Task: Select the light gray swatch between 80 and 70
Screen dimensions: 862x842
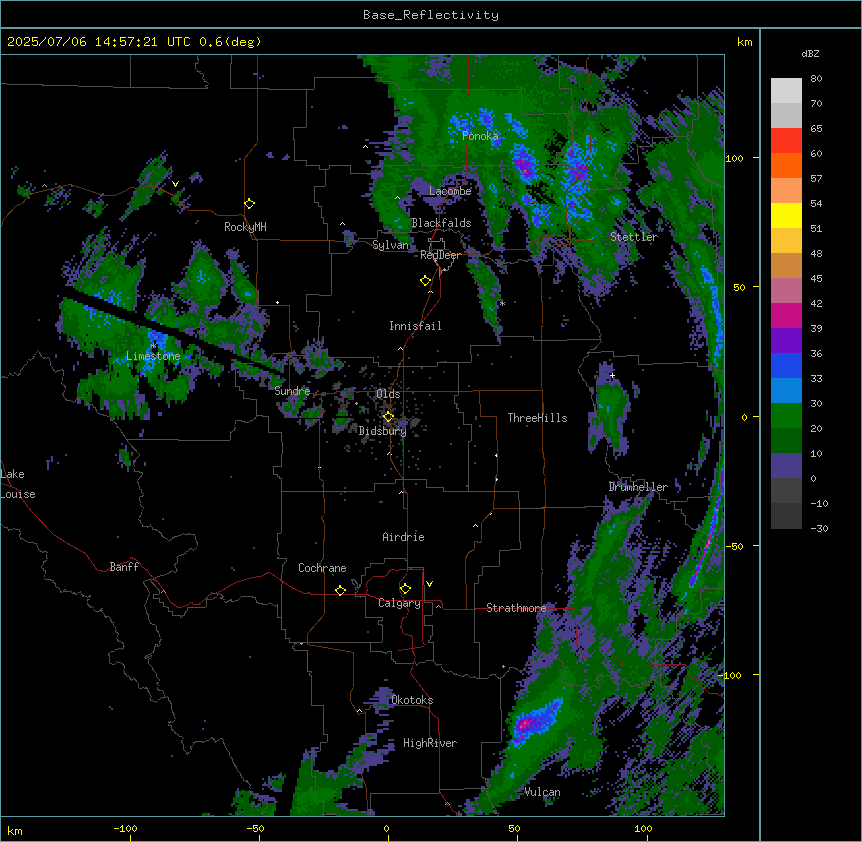Action: coord(786,91)
